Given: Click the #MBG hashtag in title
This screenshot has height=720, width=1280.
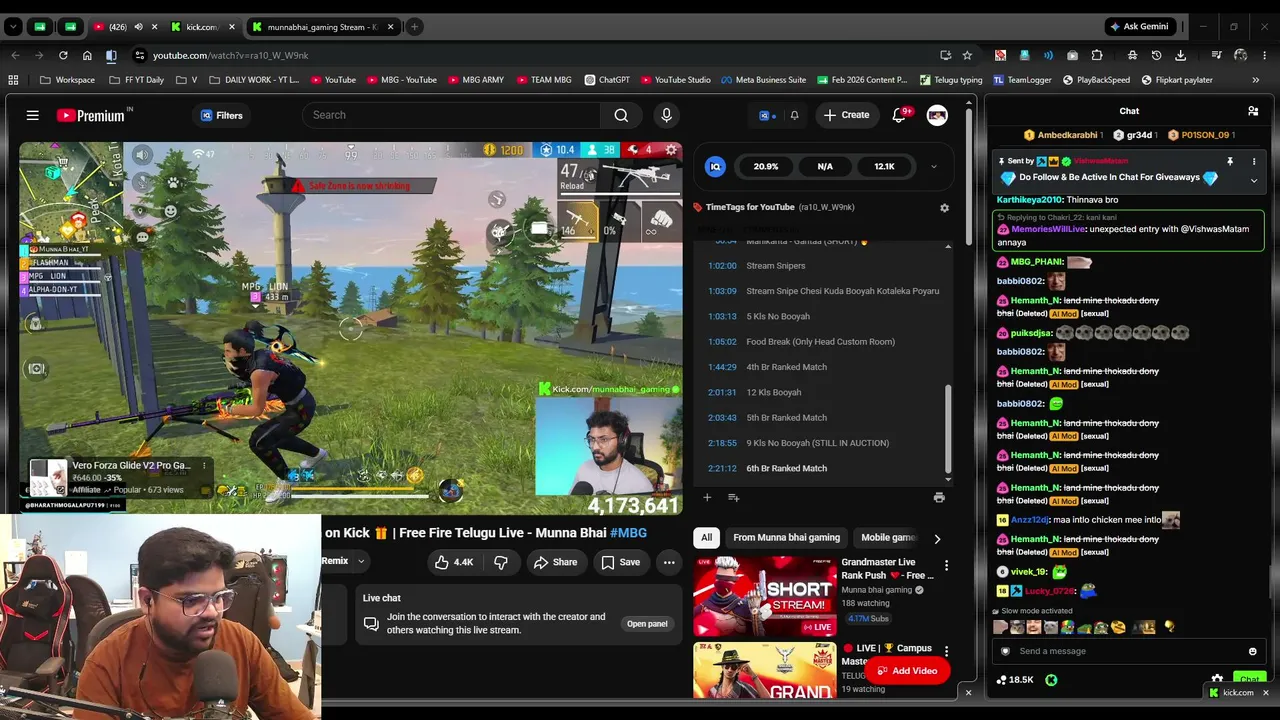Looking at the screenshot, I should (628, 533).
